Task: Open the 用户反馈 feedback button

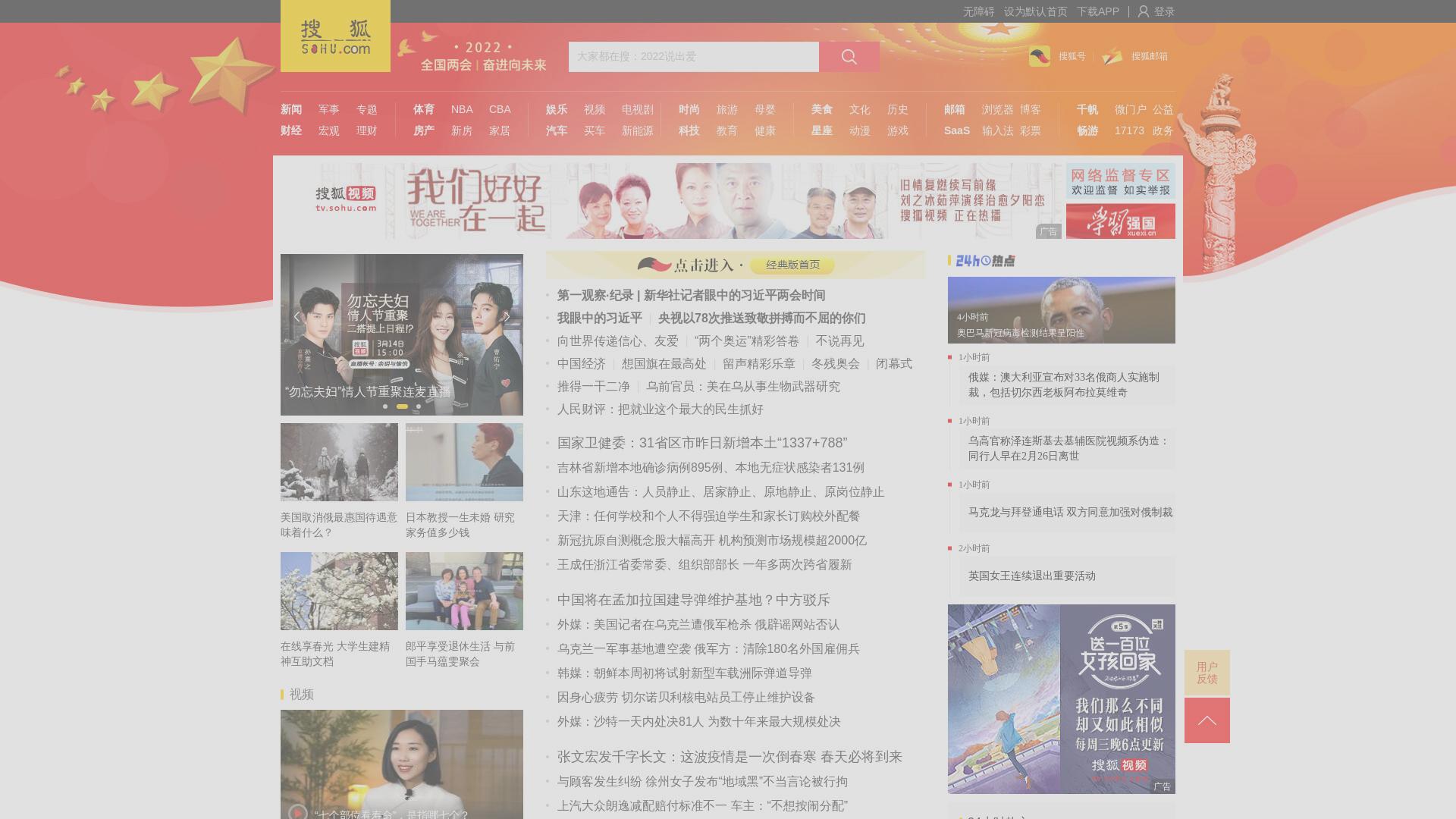Action: [x=1207, y=673]
